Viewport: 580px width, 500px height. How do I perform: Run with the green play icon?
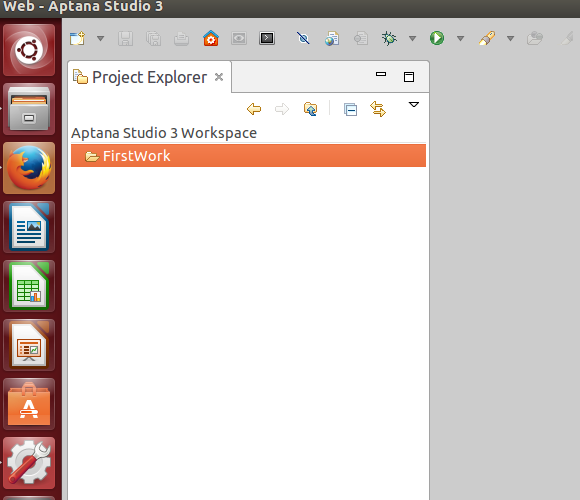click(x=437, y=38)
